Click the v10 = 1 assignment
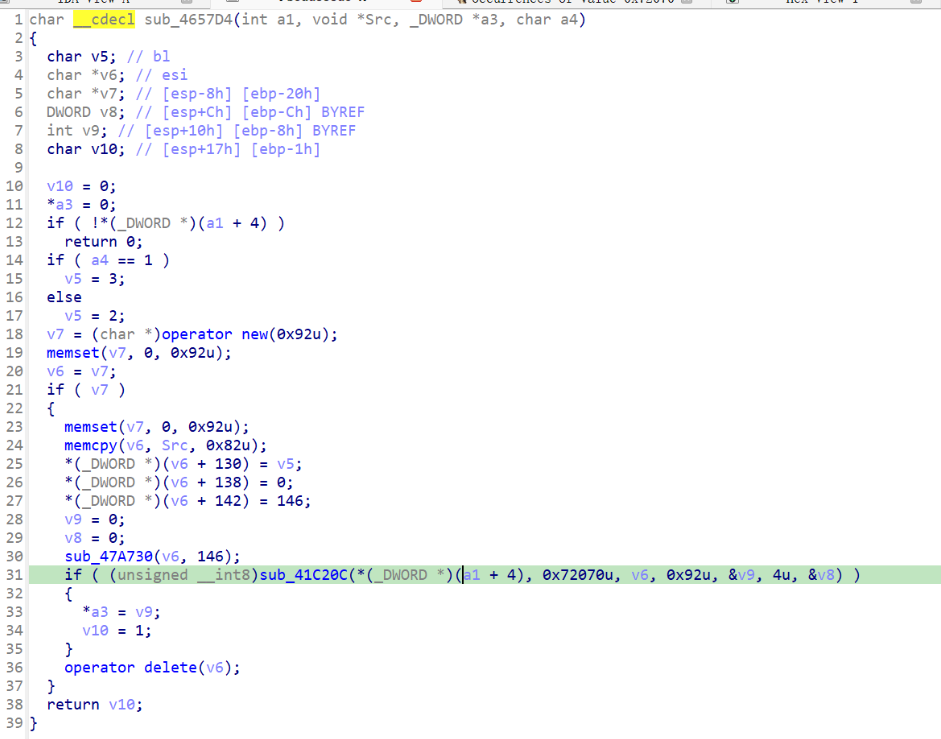 [x=116, y=630]
